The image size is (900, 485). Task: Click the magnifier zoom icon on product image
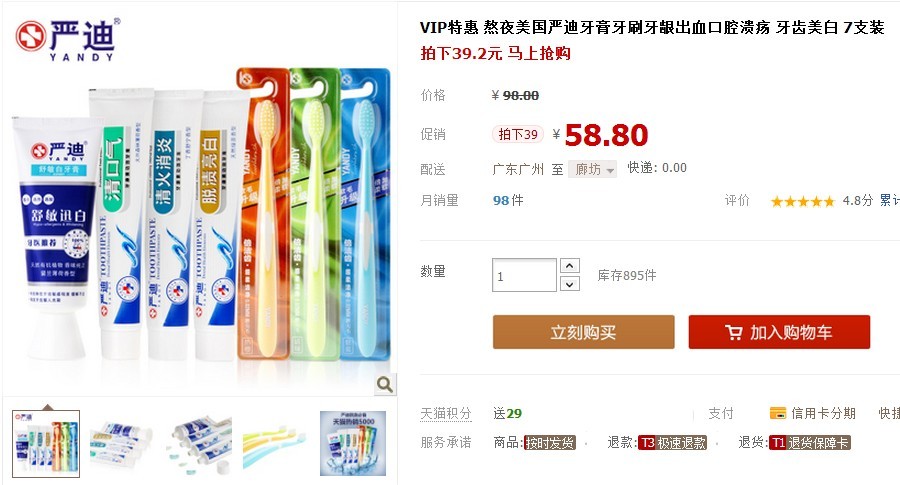(385, 385)
